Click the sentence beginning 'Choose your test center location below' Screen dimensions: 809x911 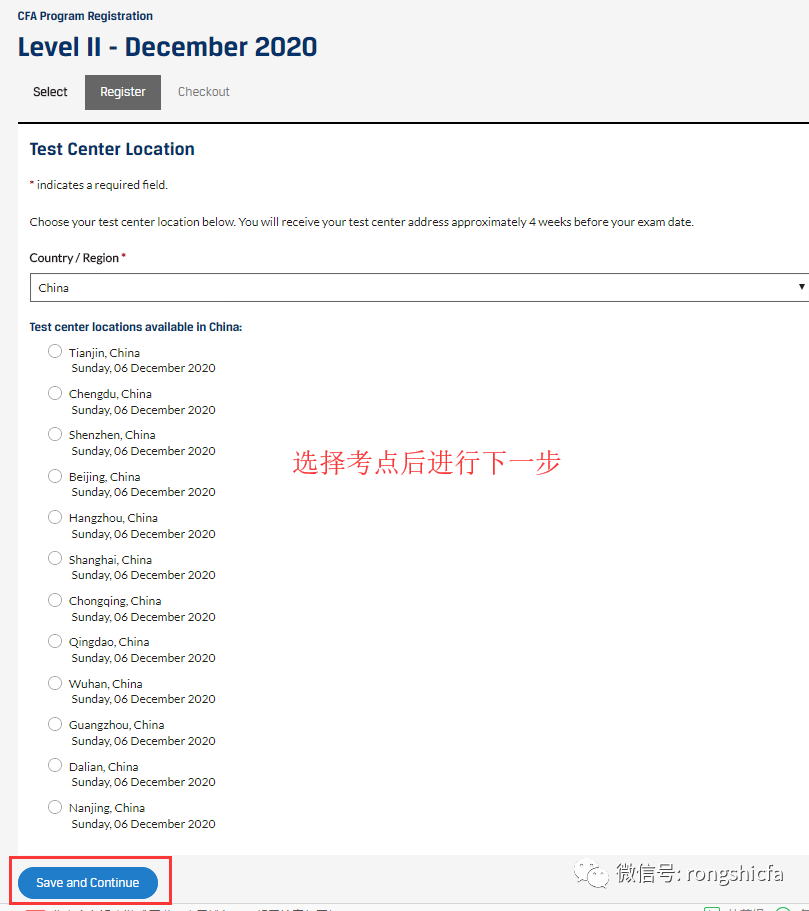click(x=361, y=222)
